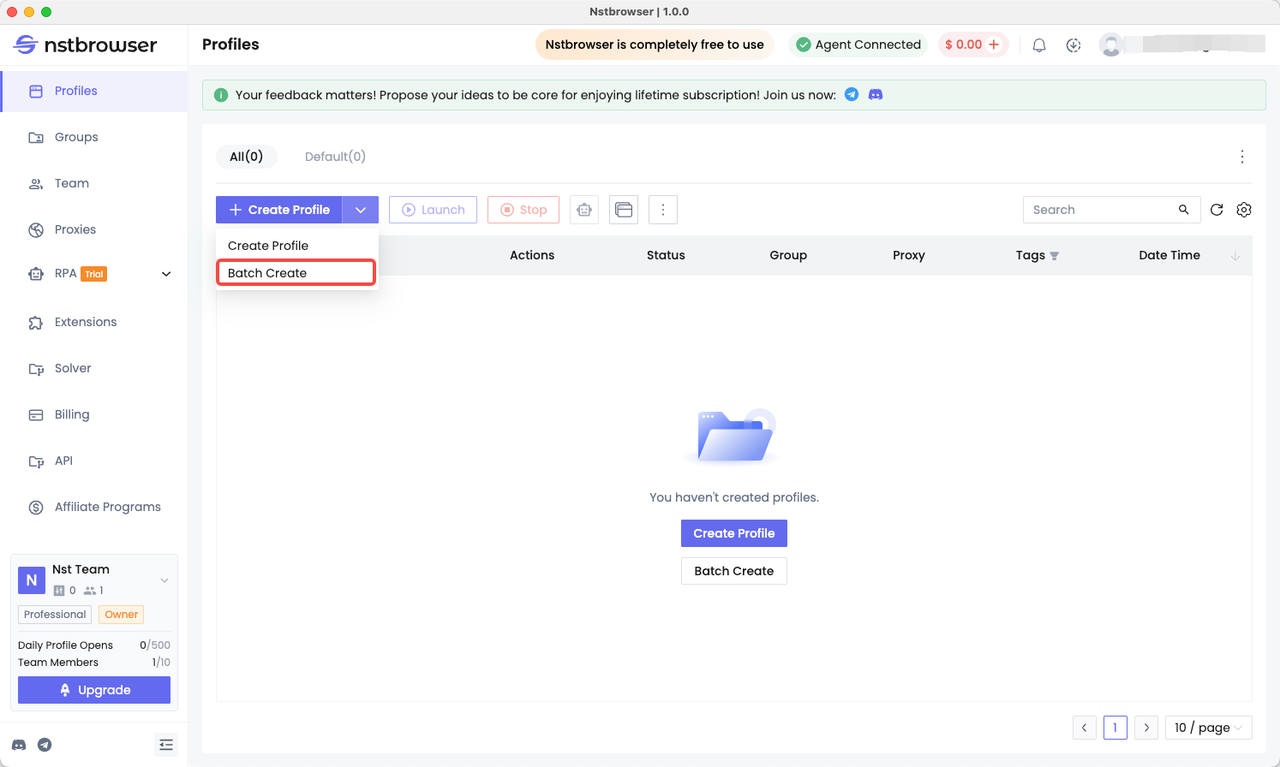Open the Profiles sidebar section
The width and height of the screenshot is (1280, 767).
click(x=94, y=91)
